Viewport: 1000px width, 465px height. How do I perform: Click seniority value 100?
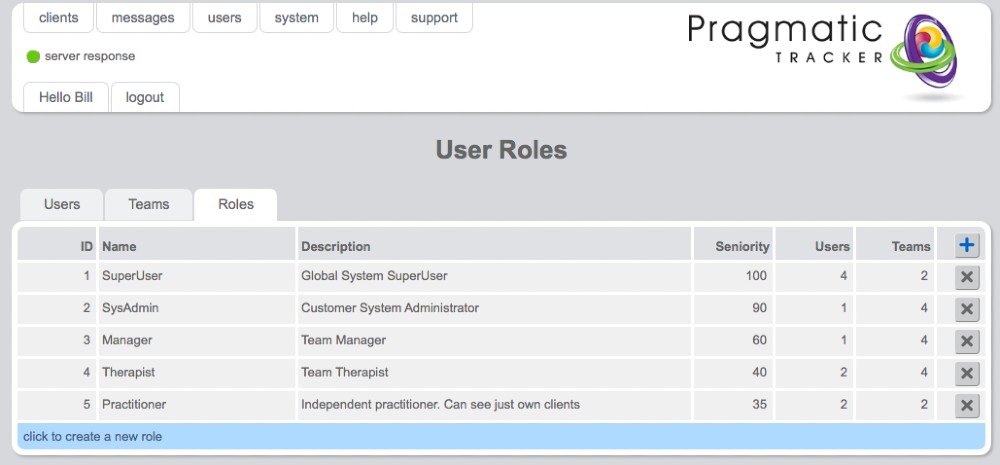(756, 276)
